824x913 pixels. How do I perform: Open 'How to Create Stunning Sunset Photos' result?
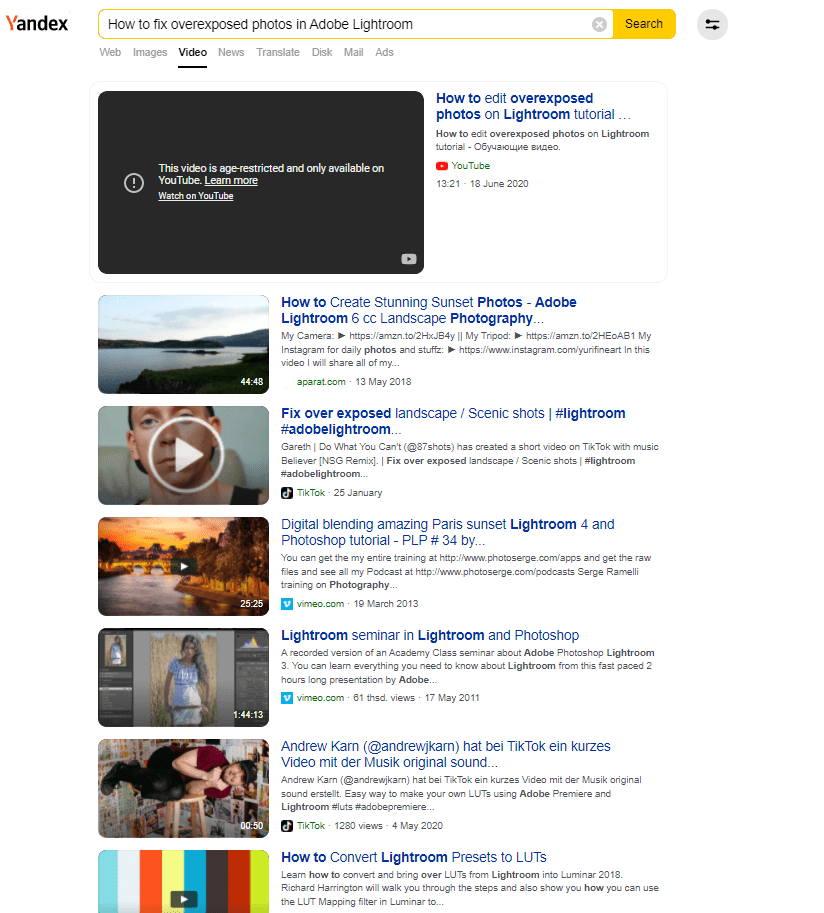(x=429, y=310)
